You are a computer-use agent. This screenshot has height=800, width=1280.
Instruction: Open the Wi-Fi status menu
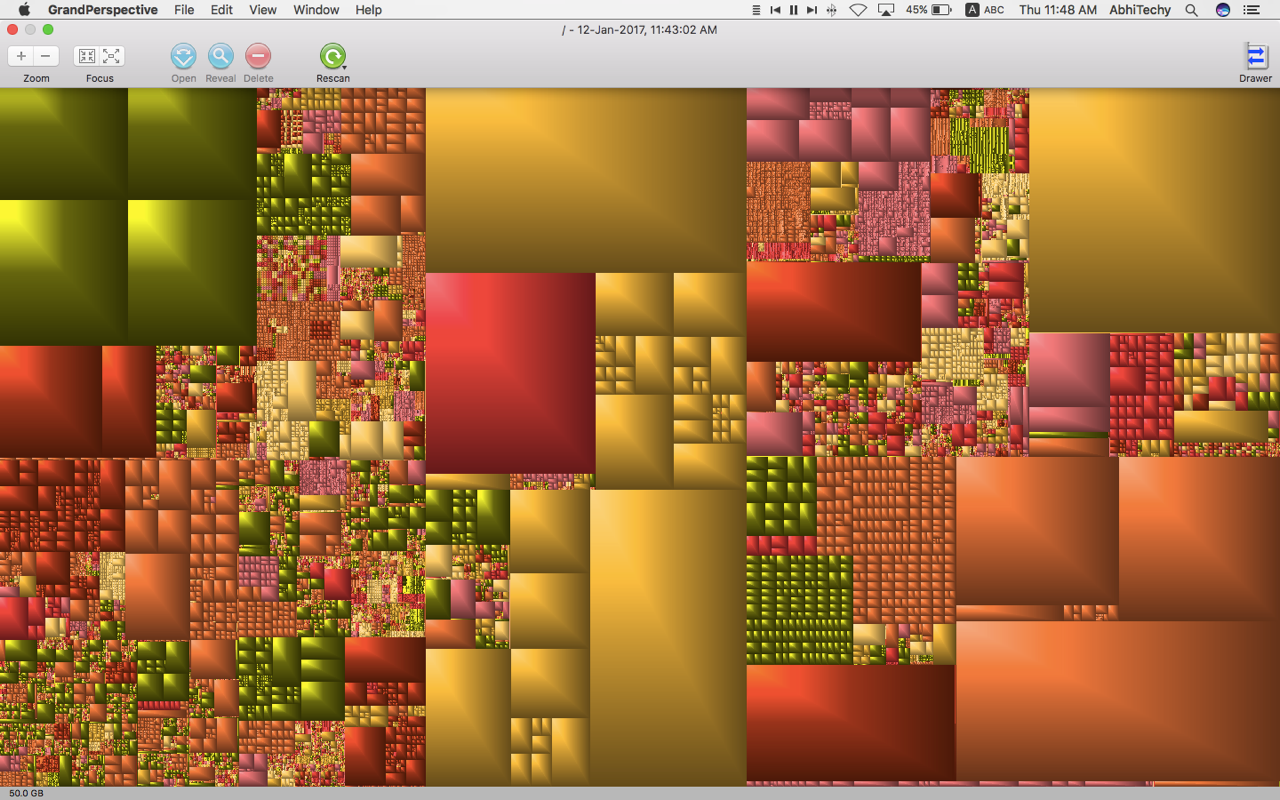(858, 10)
